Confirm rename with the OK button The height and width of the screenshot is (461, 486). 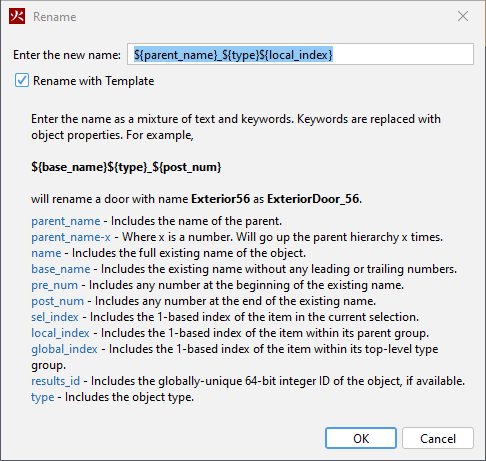[x=361, y=438]
